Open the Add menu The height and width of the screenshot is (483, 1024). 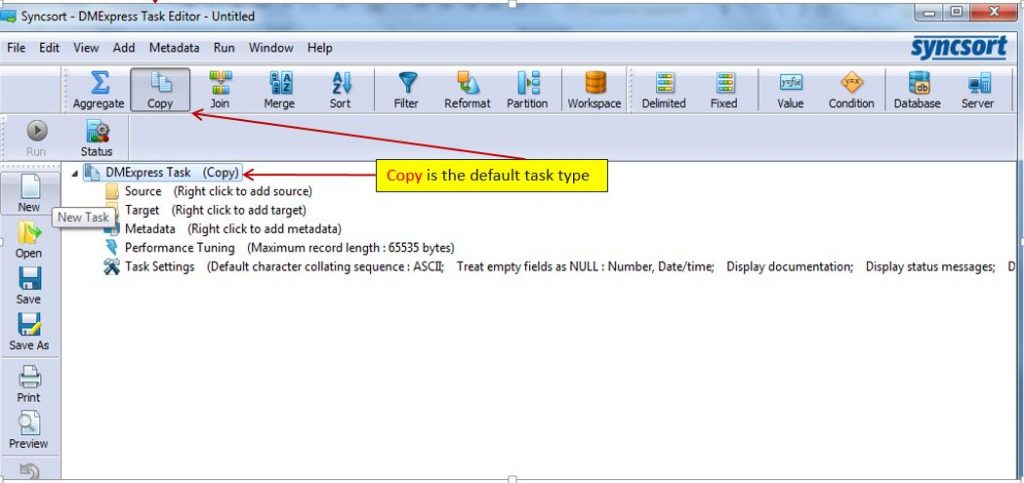123,48
